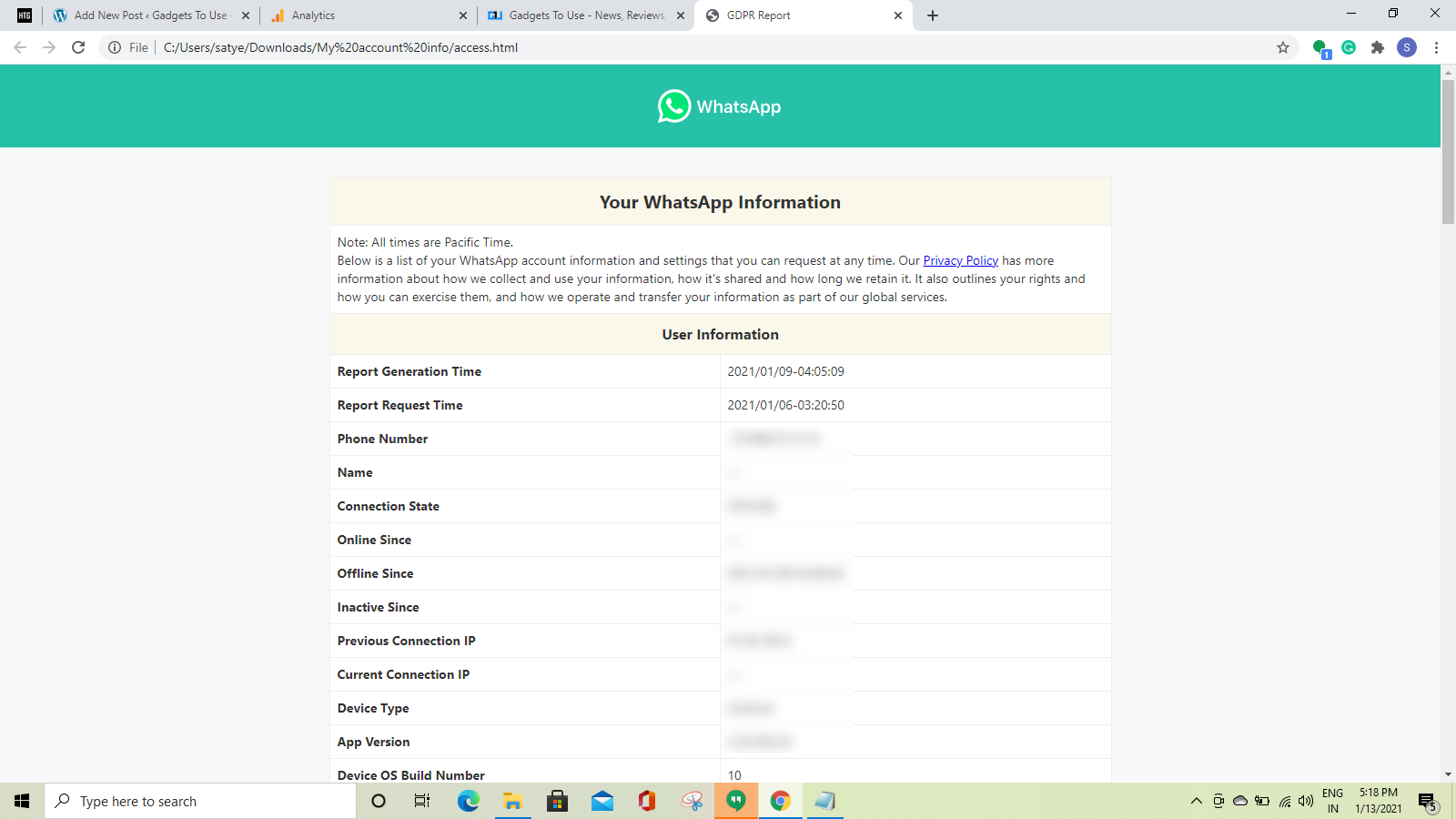Show hidden icons in the system tray

(1196, 801)
